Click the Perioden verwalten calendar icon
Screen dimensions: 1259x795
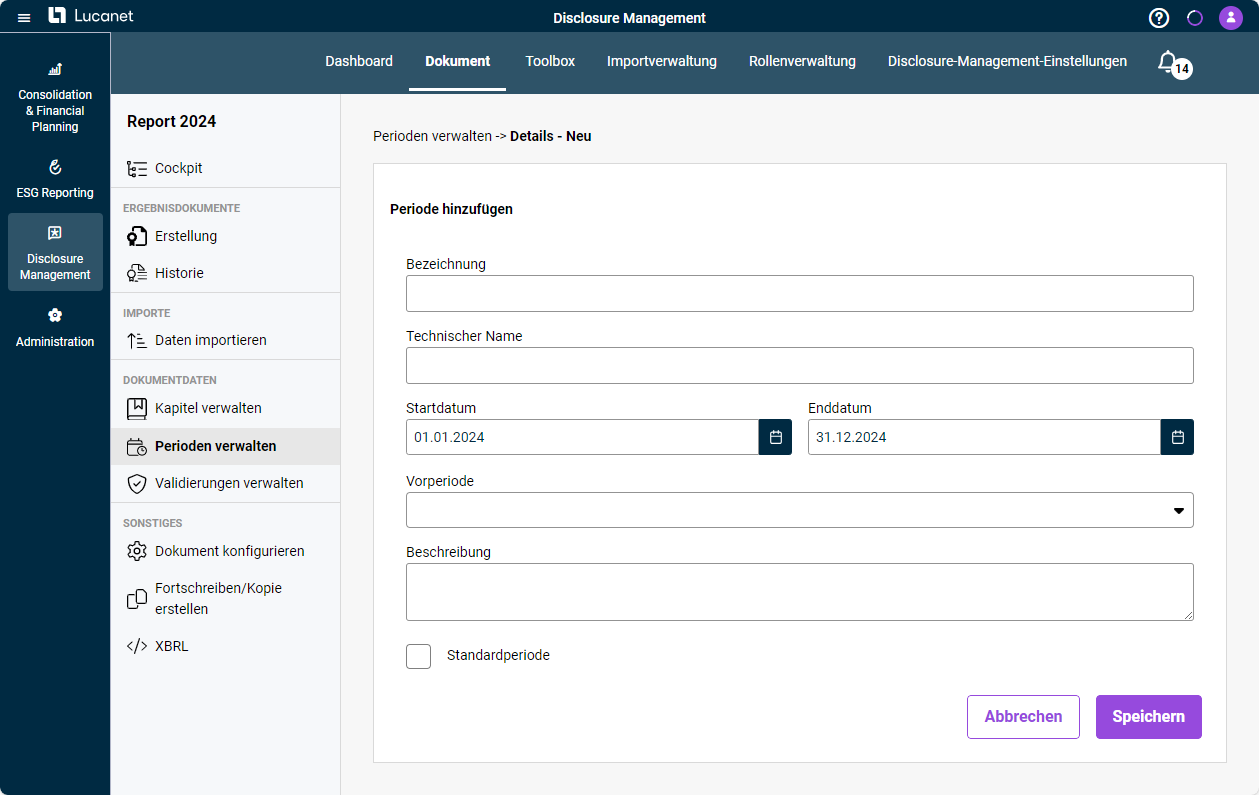[137, 447]
